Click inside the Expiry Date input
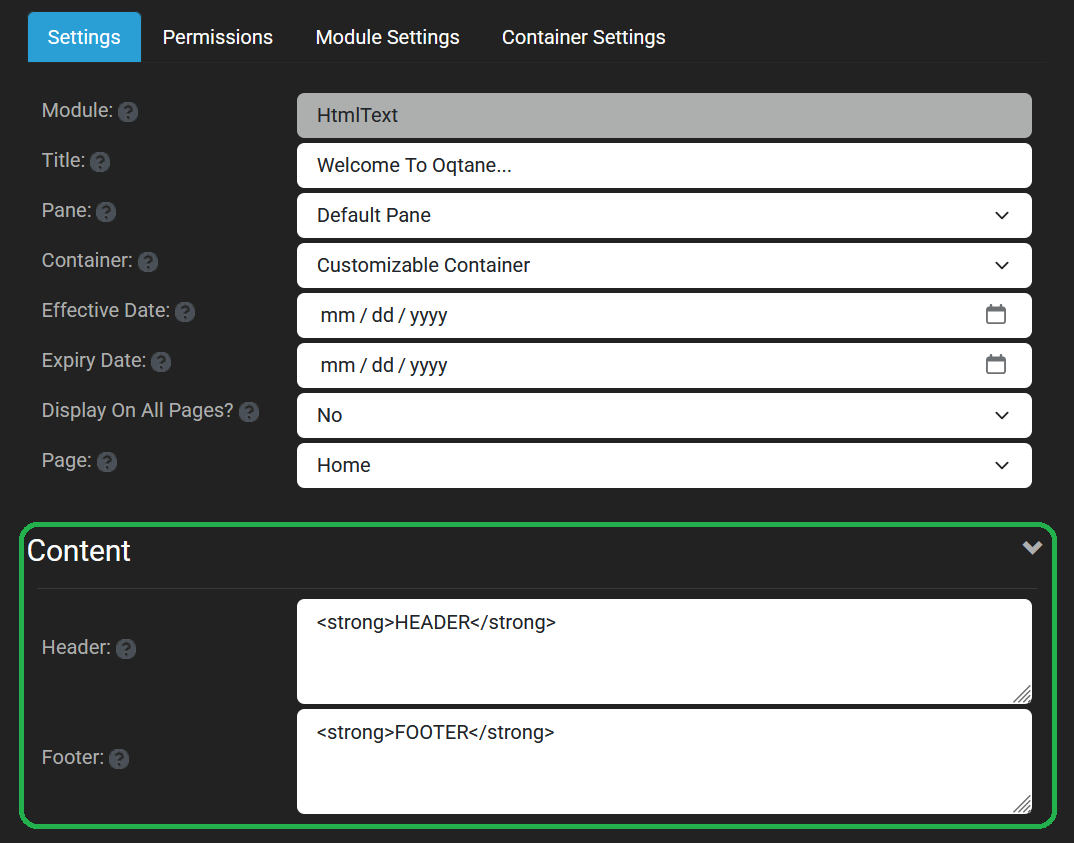The image size is (1074, 843). coord(664,365)
